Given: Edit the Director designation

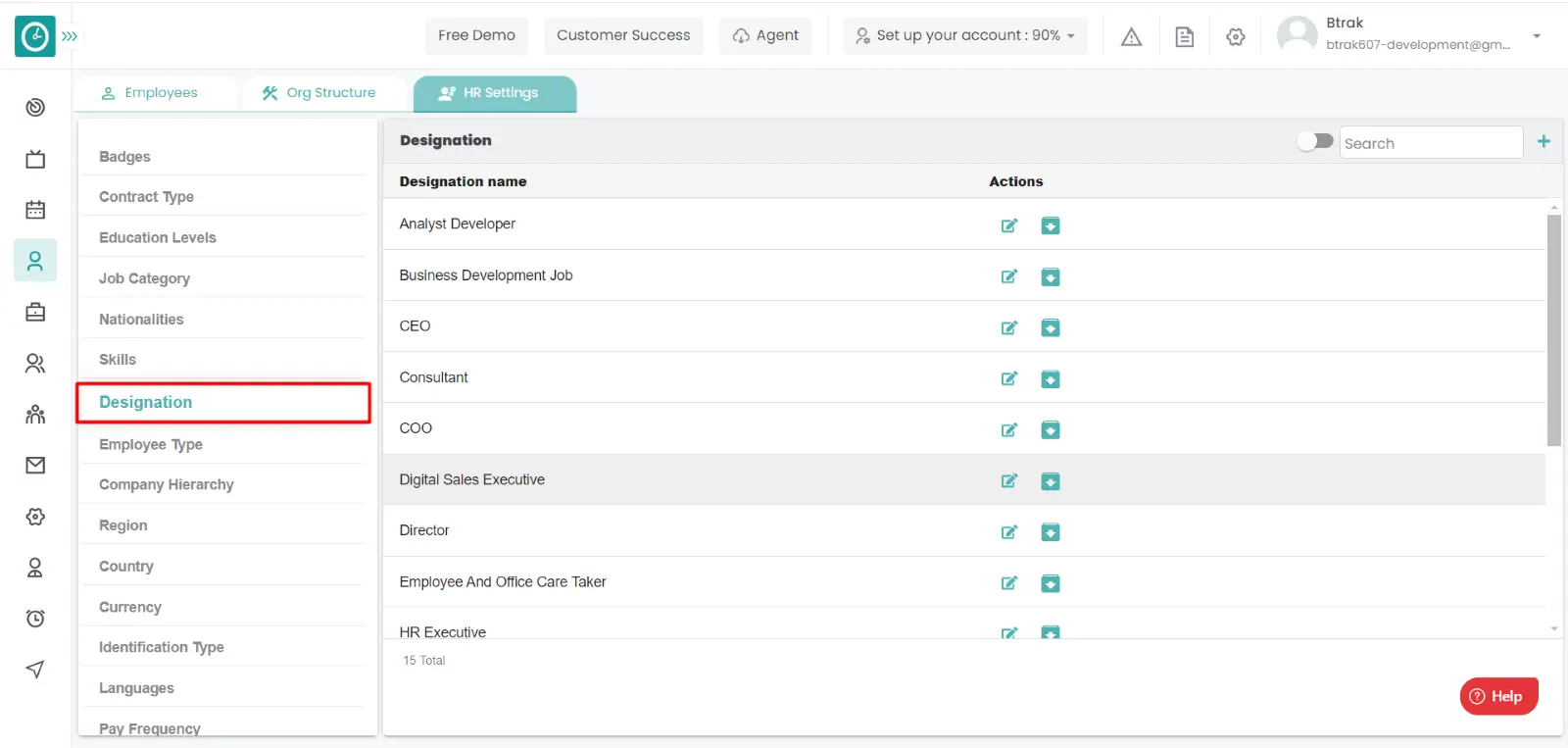Looking at the screenshot, I should (1008, 532).
